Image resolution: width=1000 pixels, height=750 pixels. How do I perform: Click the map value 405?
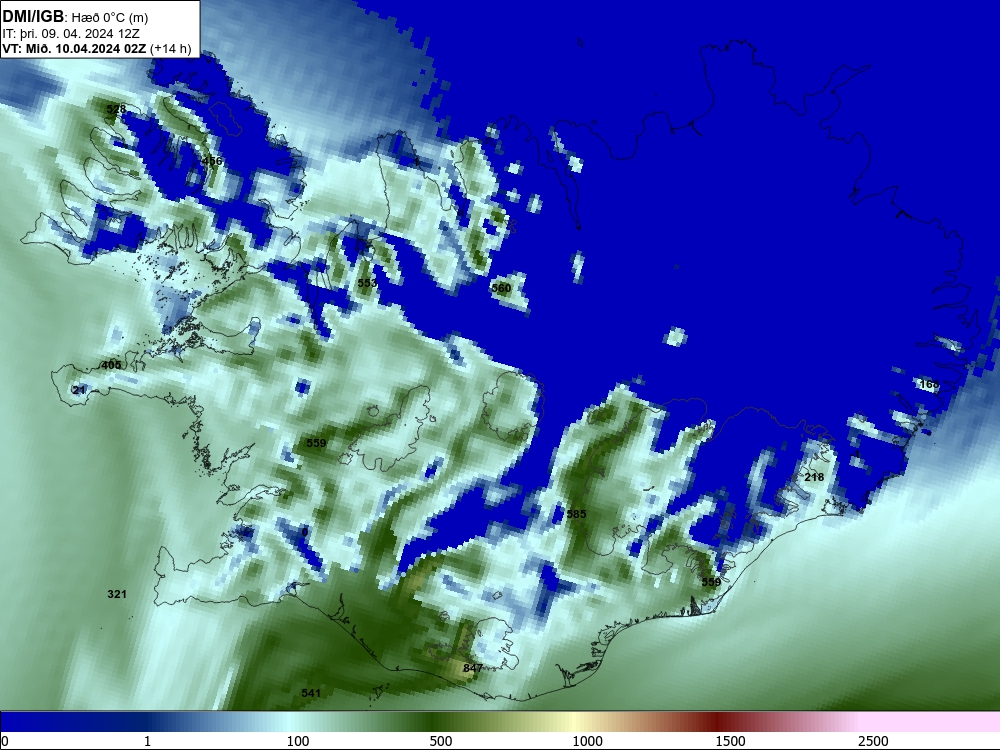(111, 365)
